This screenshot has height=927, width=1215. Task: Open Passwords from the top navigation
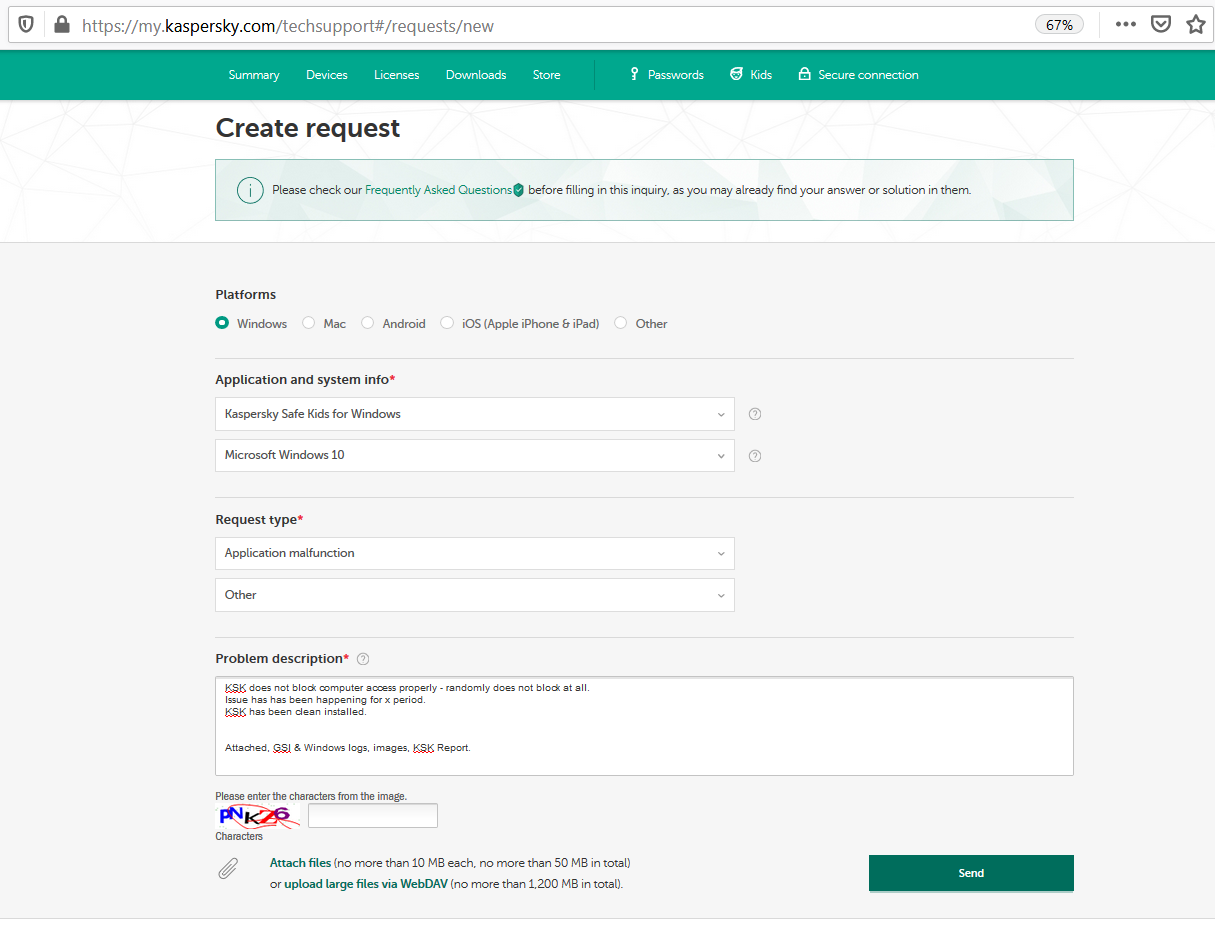[x=666, y=75]
